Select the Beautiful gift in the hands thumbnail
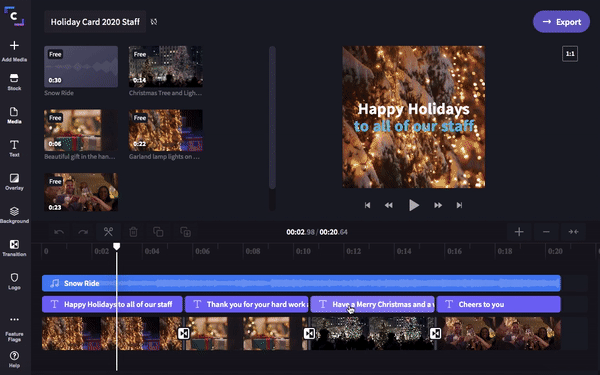This screenshot has width=600, height=375. coord(81,130)
